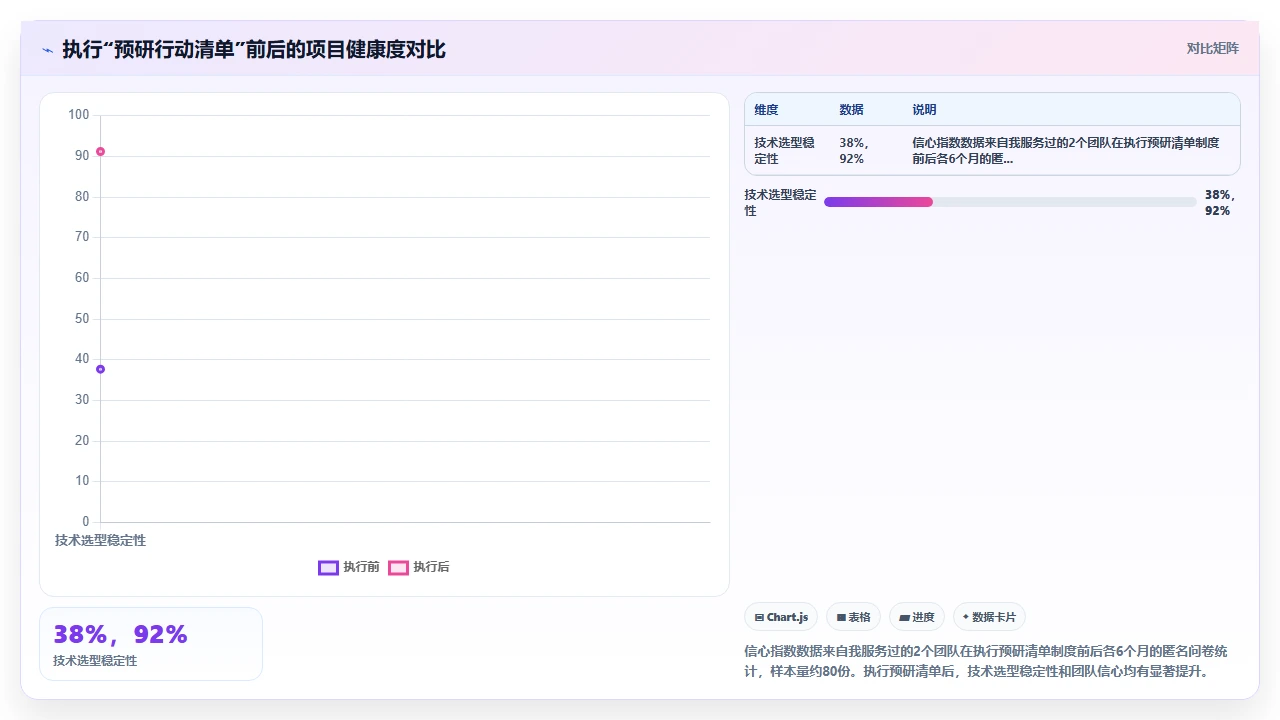The image size is (1280, 720).
Task: Select the 数据卡片 tag
Action: 989,617
